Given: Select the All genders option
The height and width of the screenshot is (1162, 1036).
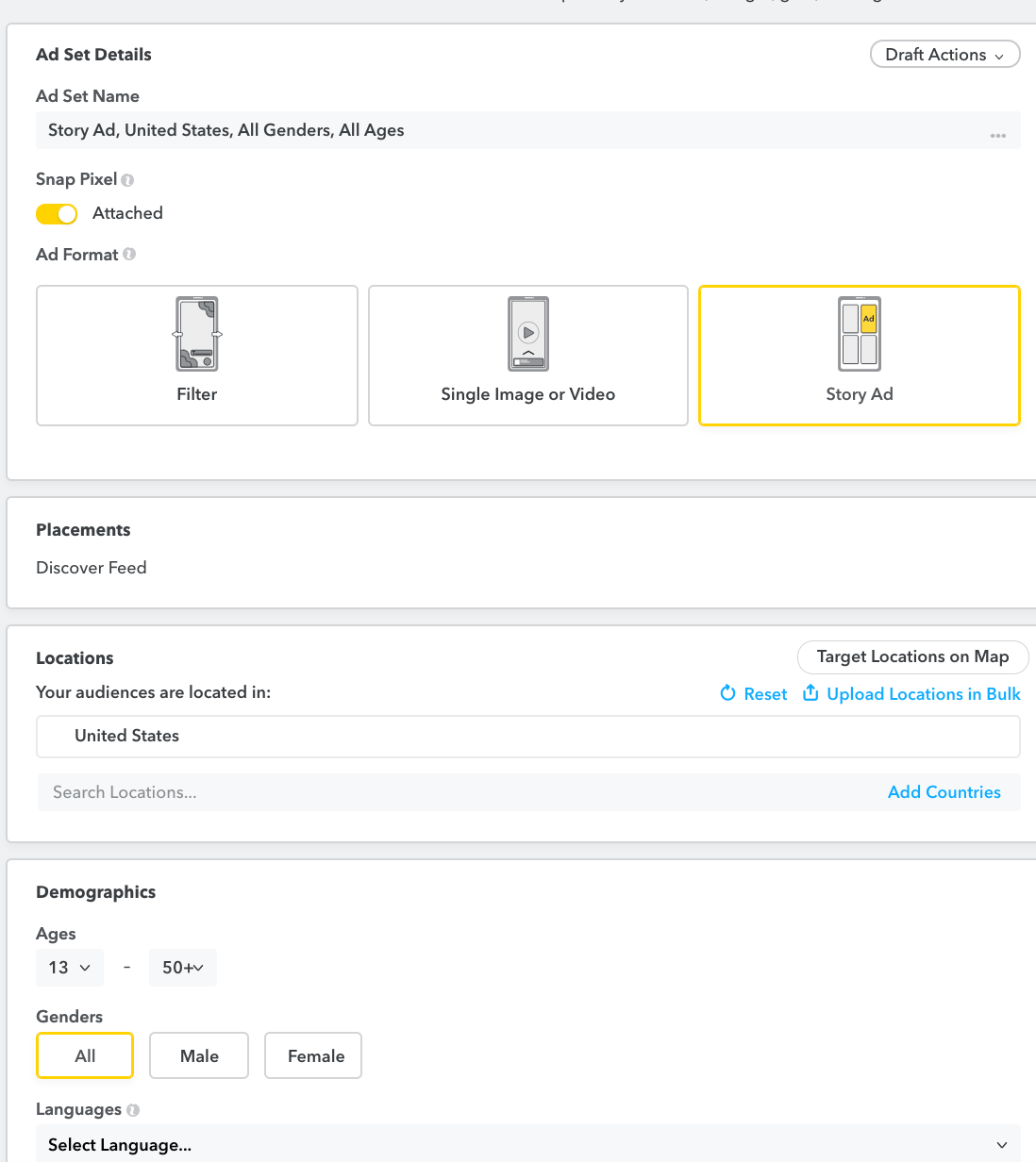Looking at the screenshot, I should (x=85, y=1055).
